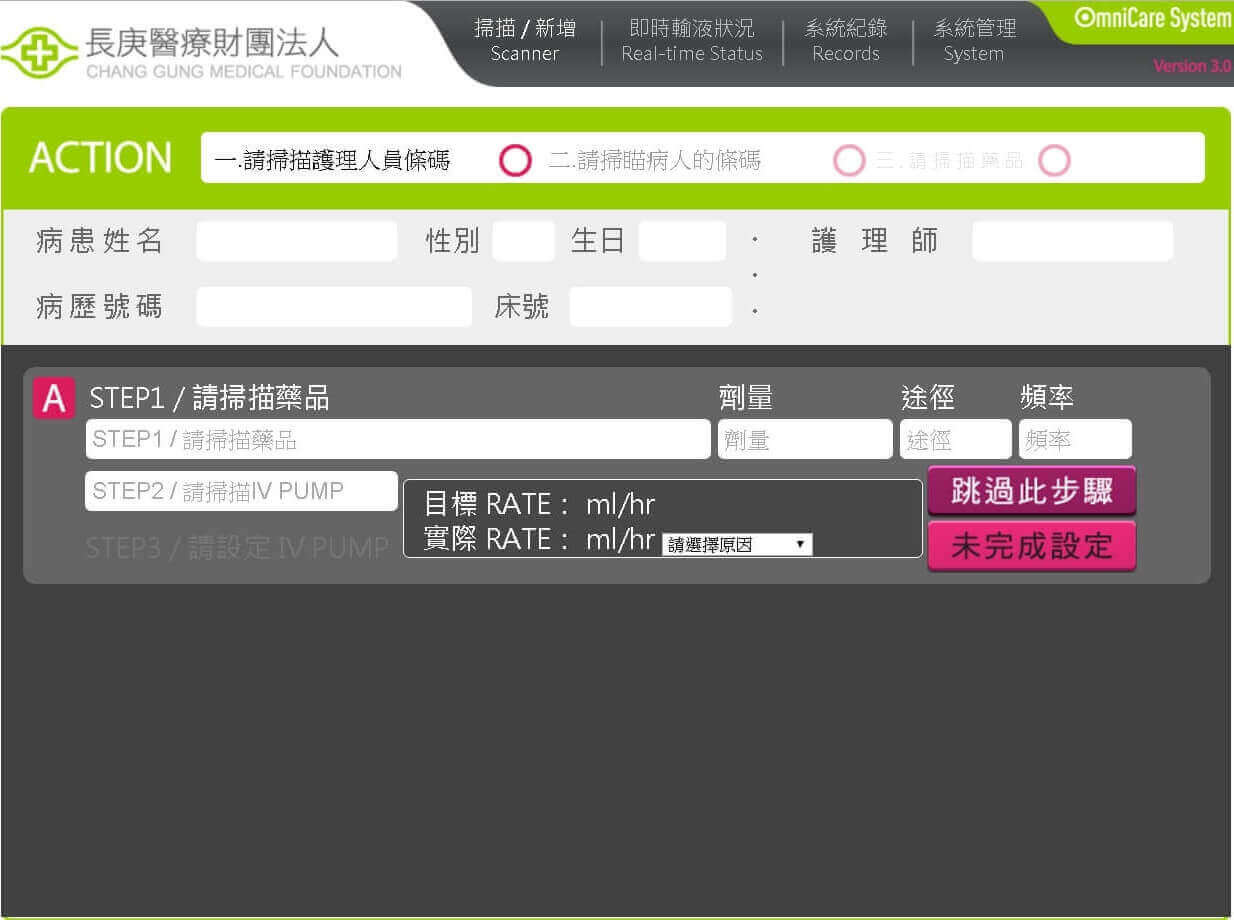Select step two patient barcode circle
The image size is (1234, 920).
point(849,160)
